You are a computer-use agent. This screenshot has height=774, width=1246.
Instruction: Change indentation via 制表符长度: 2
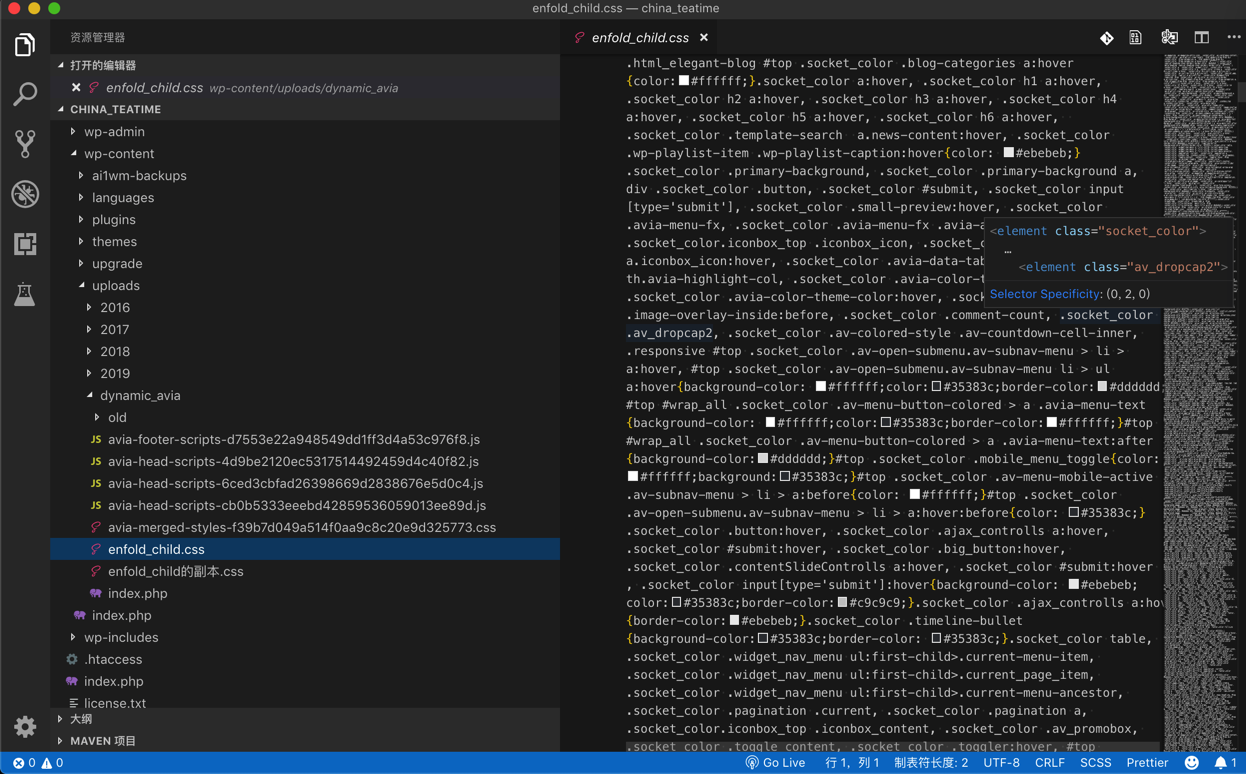click(931, 763)
